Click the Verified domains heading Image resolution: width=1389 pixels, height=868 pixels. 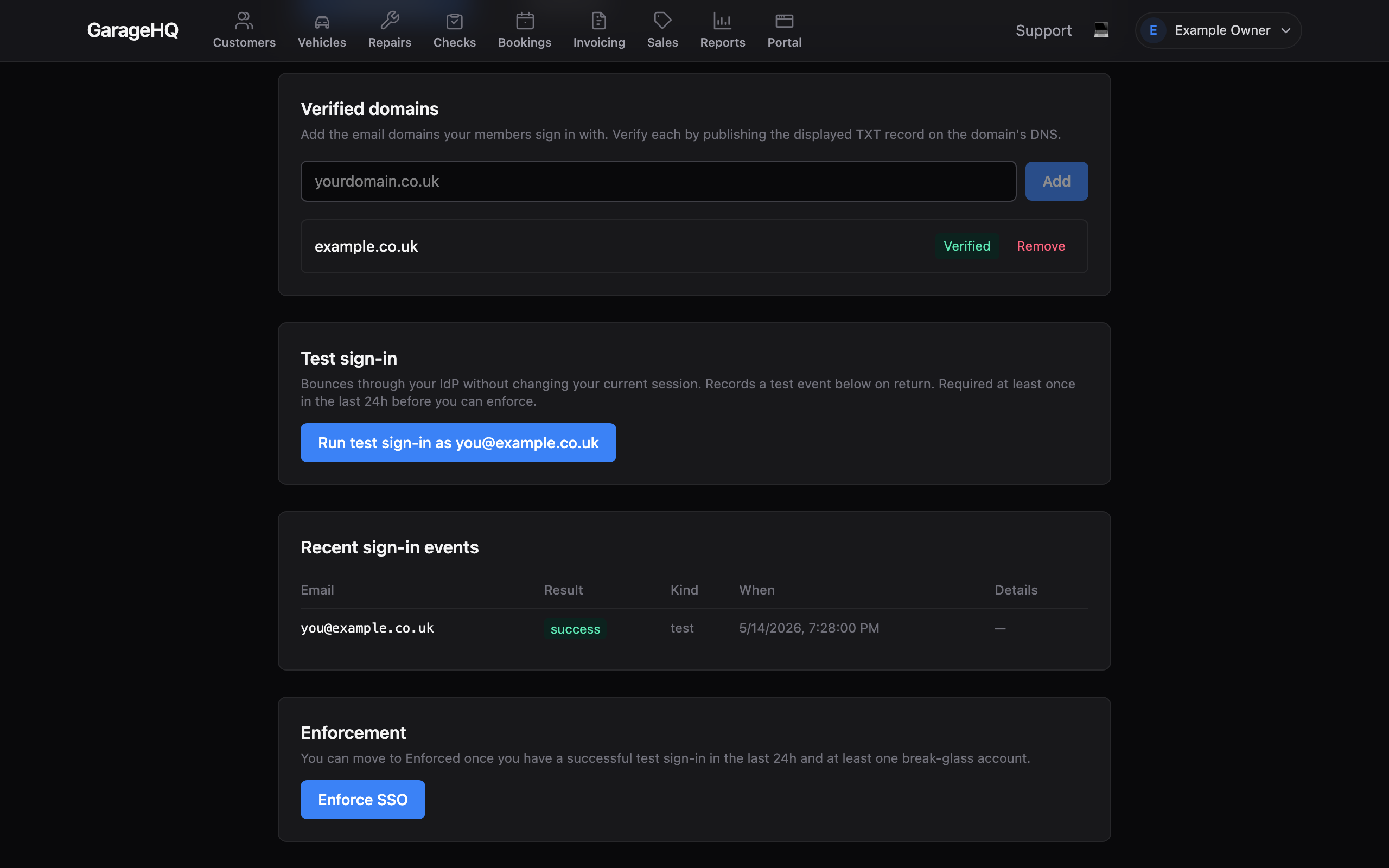pos(369,109)
